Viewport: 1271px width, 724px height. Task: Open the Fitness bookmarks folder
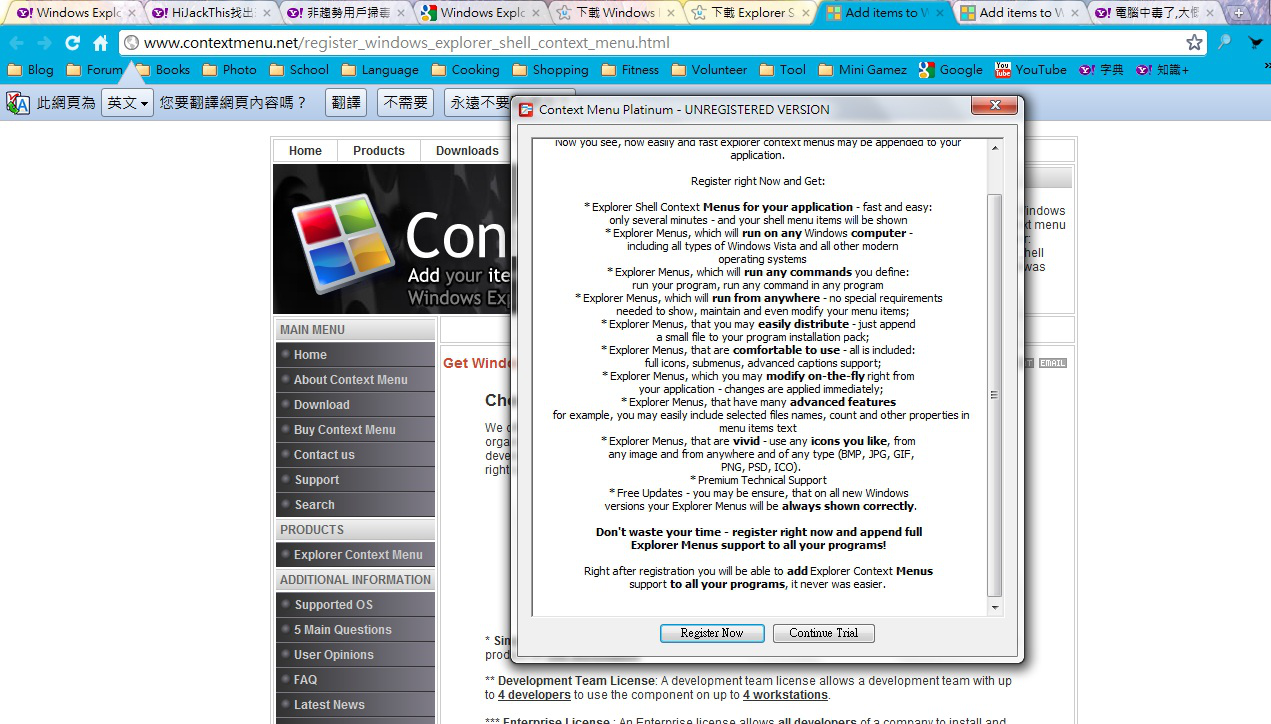630,70
